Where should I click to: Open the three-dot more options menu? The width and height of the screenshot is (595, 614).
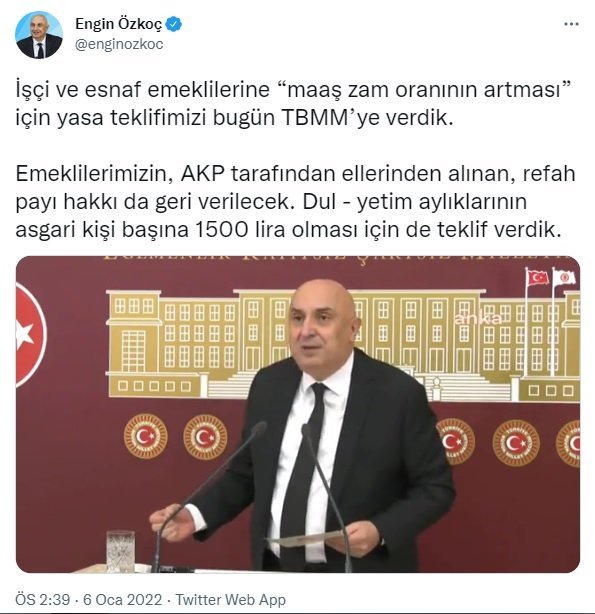tap(571, 24)
